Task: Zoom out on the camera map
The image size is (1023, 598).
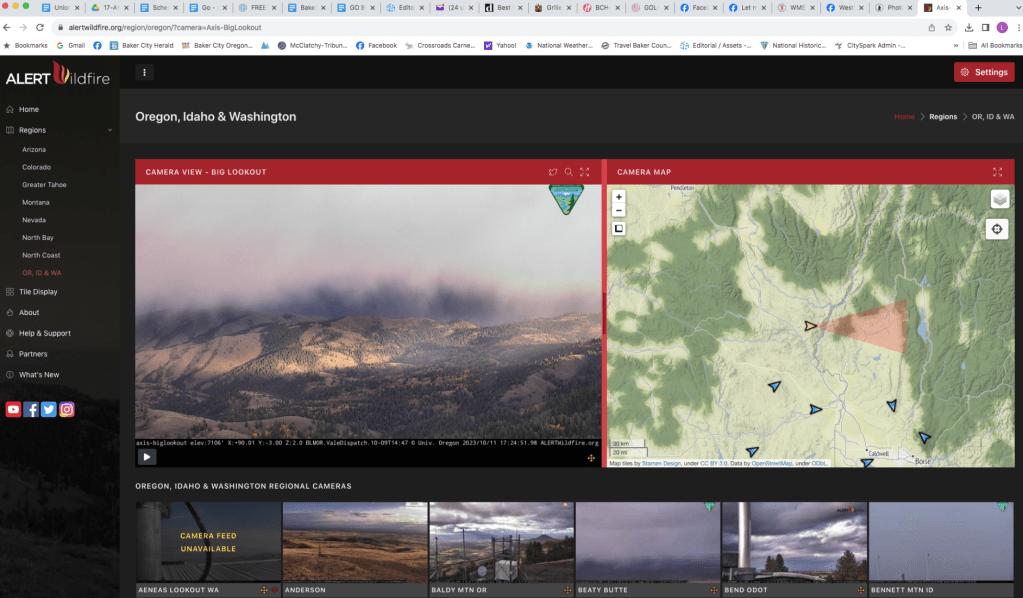Action: pyautogui.click(x=618, y=210)
